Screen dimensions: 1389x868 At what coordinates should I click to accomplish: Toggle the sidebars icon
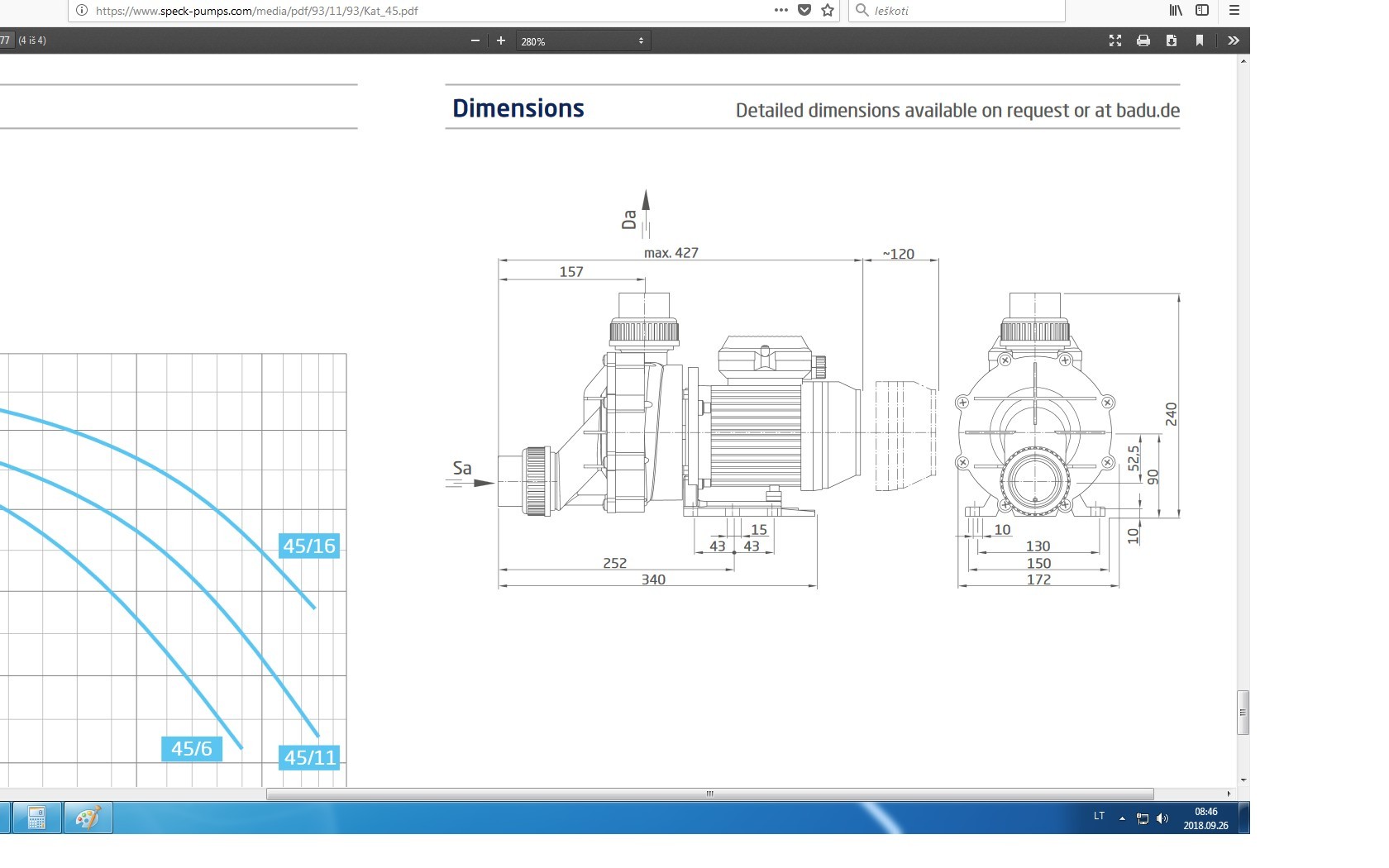[1202, 10]
